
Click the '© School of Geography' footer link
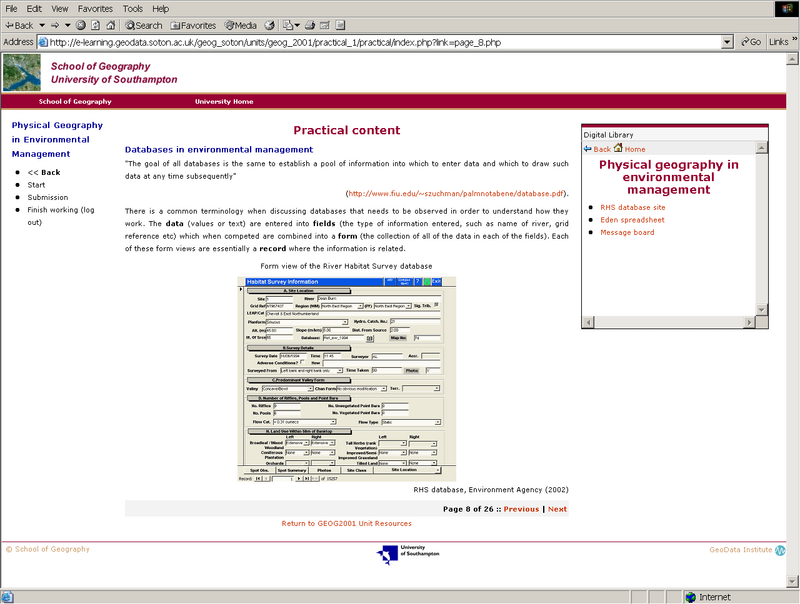point(47,549)
